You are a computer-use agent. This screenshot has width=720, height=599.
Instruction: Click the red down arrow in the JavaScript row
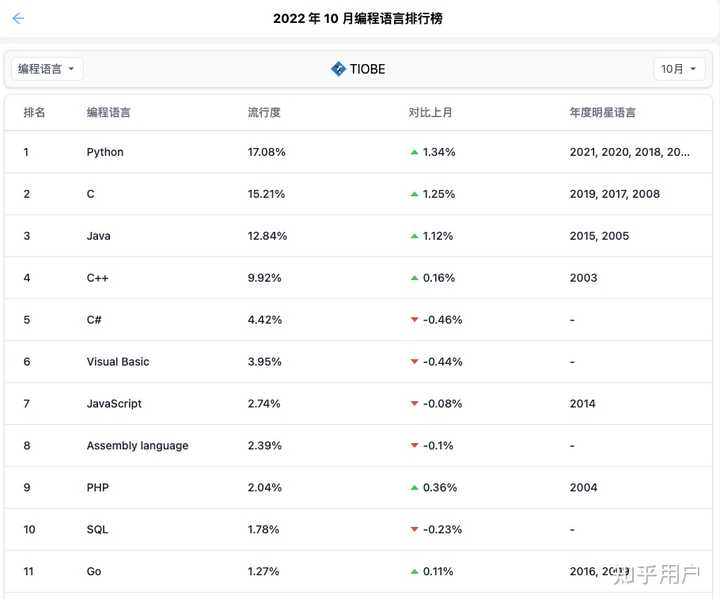[414, 404]
